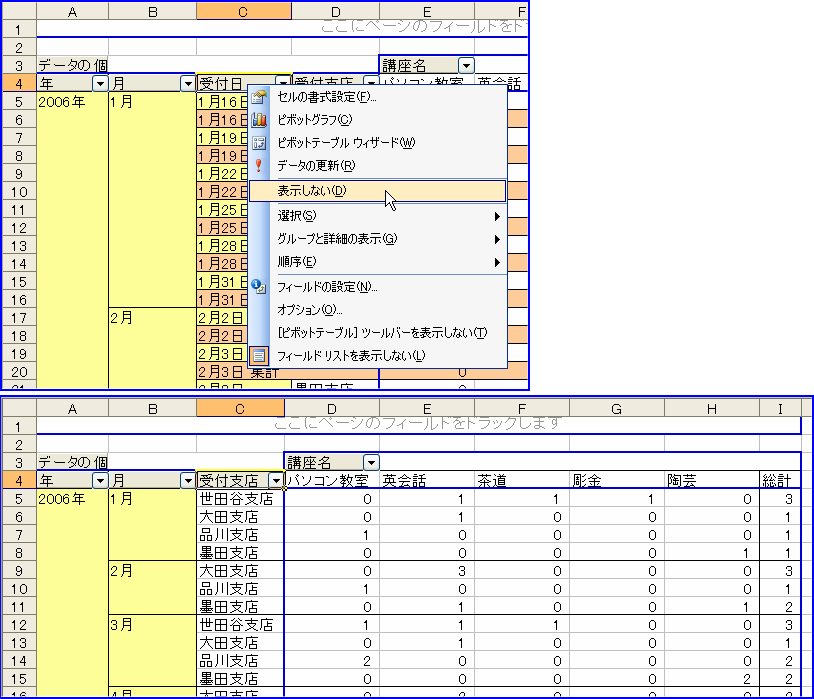
Task: Open the 年 field filter arrow
Action: tap(99, 85)
